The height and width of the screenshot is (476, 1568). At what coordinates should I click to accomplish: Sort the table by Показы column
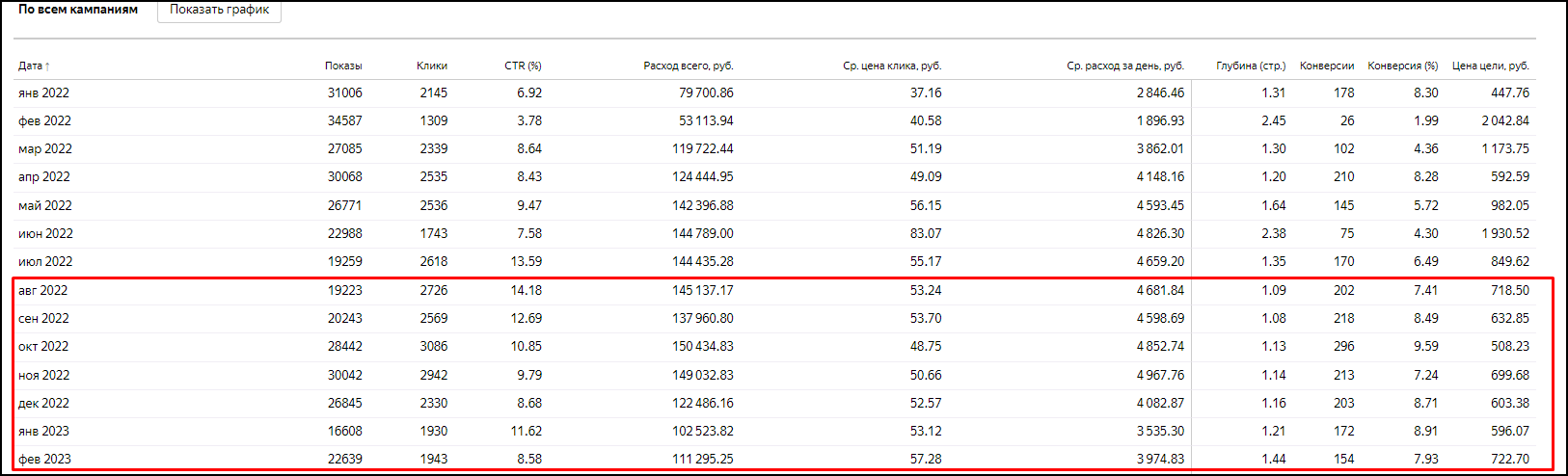coord(343,66)
